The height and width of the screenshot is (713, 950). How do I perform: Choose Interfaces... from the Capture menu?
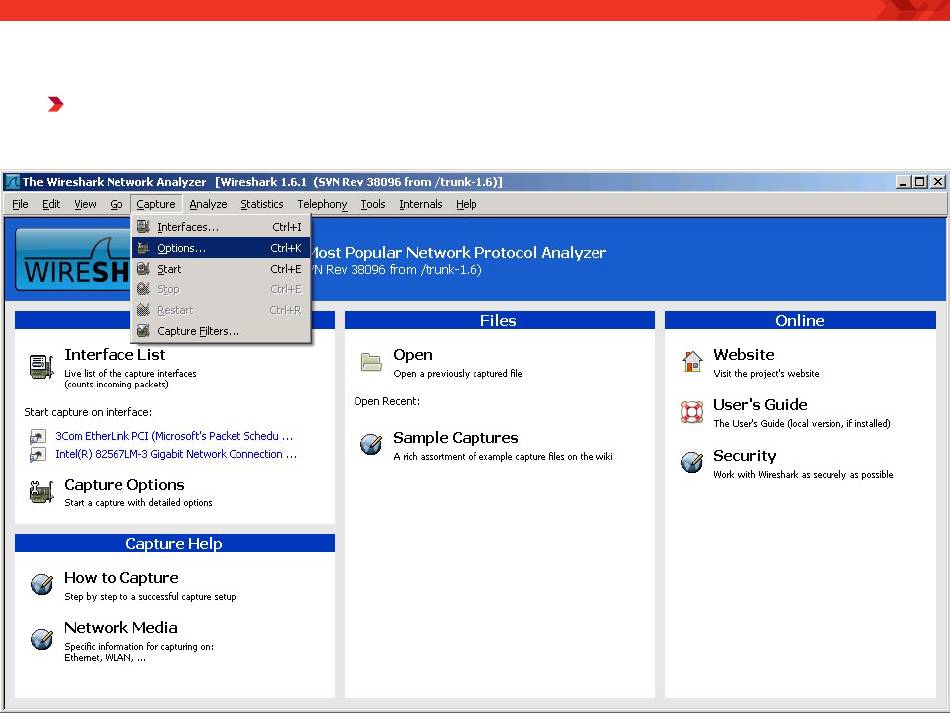click(221, 227)
